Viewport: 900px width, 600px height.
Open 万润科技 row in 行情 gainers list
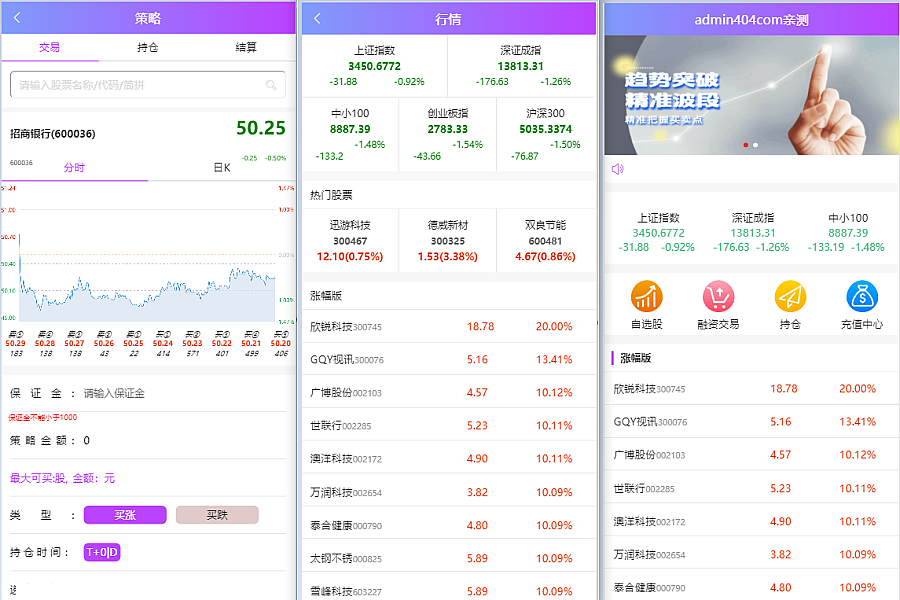pos(449,492)
